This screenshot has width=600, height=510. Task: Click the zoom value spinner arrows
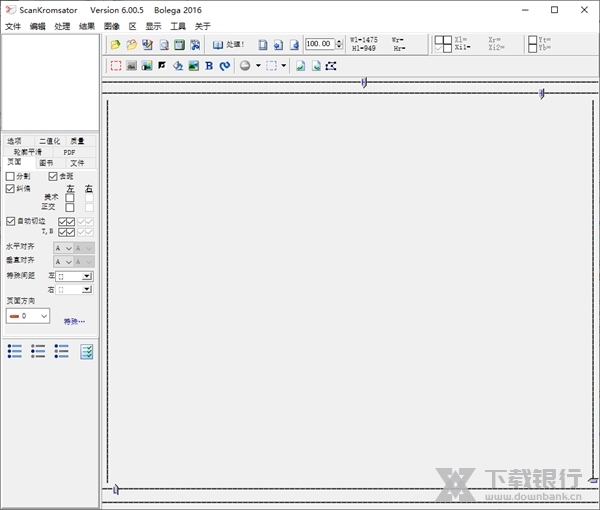(x=339, y=44)
